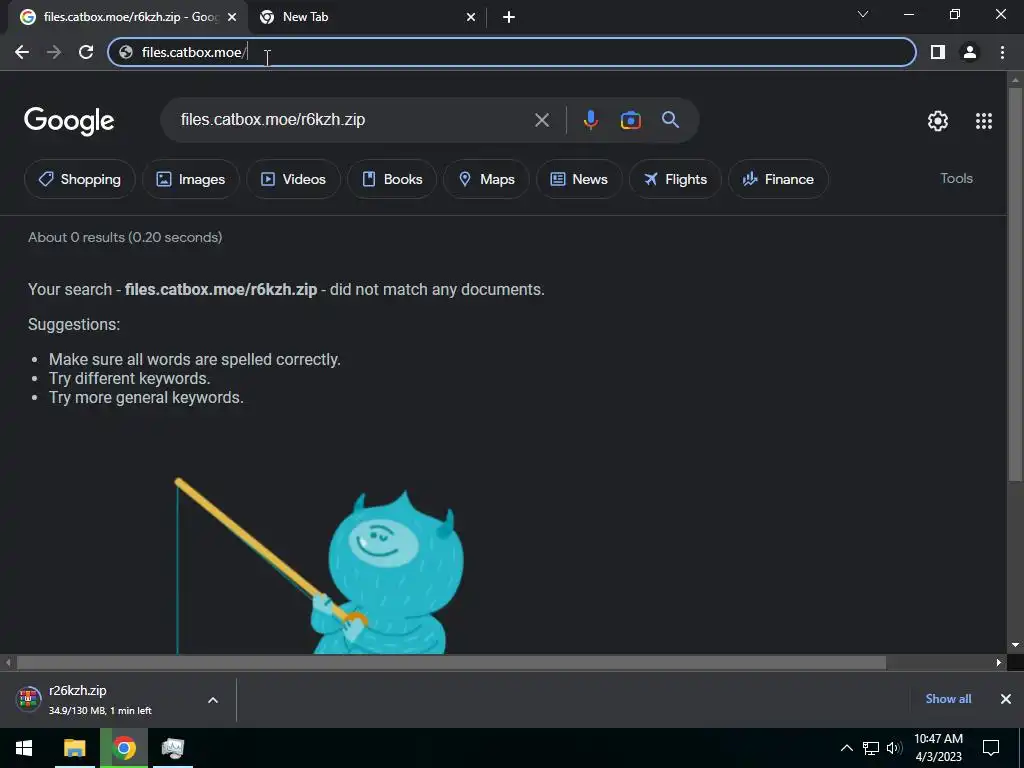Submit search with magnifier icon
The height and width of the screenshot is (768, 1024).
click(670, 120)
